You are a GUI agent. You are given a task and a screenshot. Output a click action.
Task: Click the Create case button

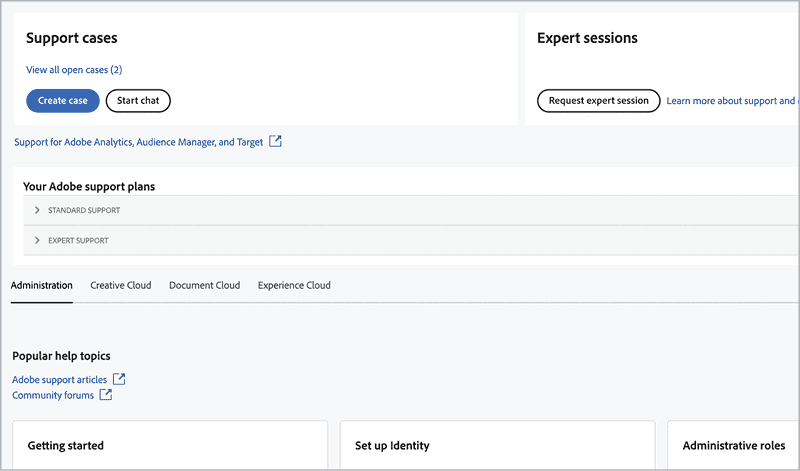click(63, 101)
